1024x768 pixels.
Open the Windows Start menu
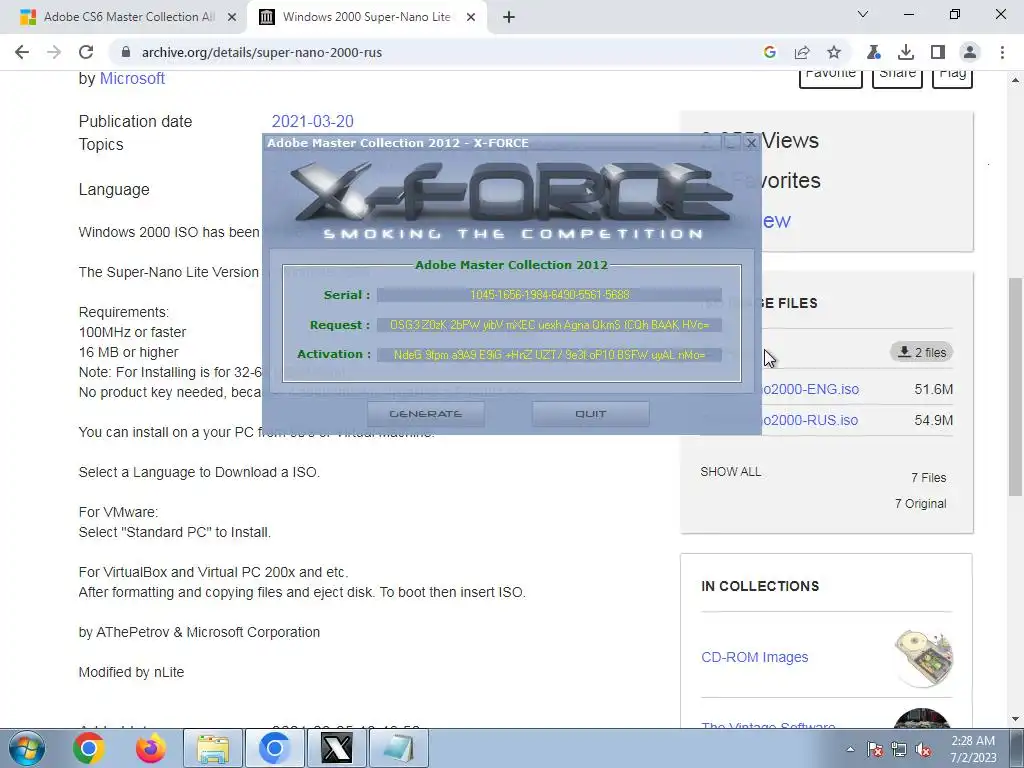tap(27, 748)
